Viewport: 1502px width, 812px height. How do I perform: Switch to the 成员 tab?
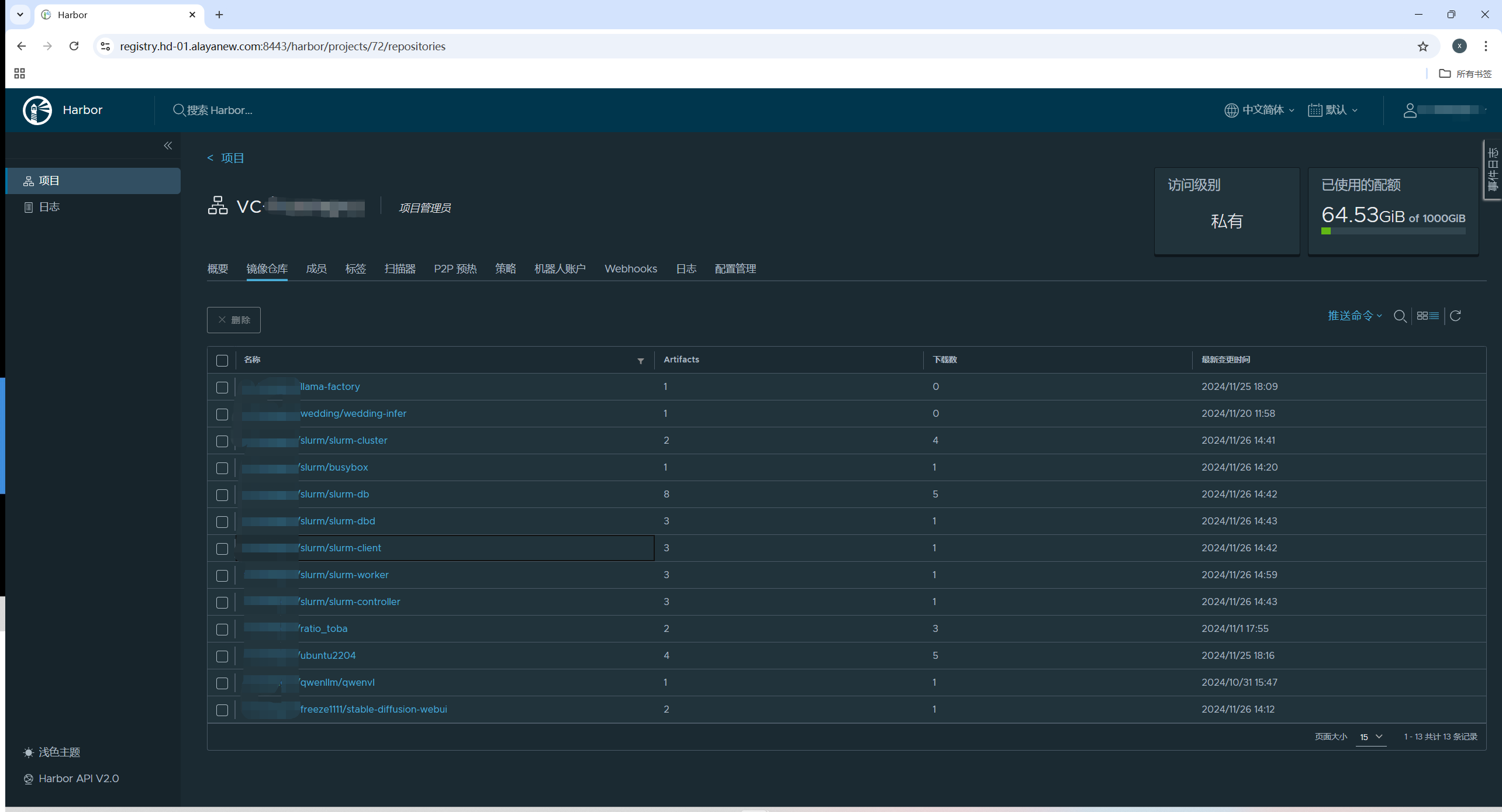316,269
